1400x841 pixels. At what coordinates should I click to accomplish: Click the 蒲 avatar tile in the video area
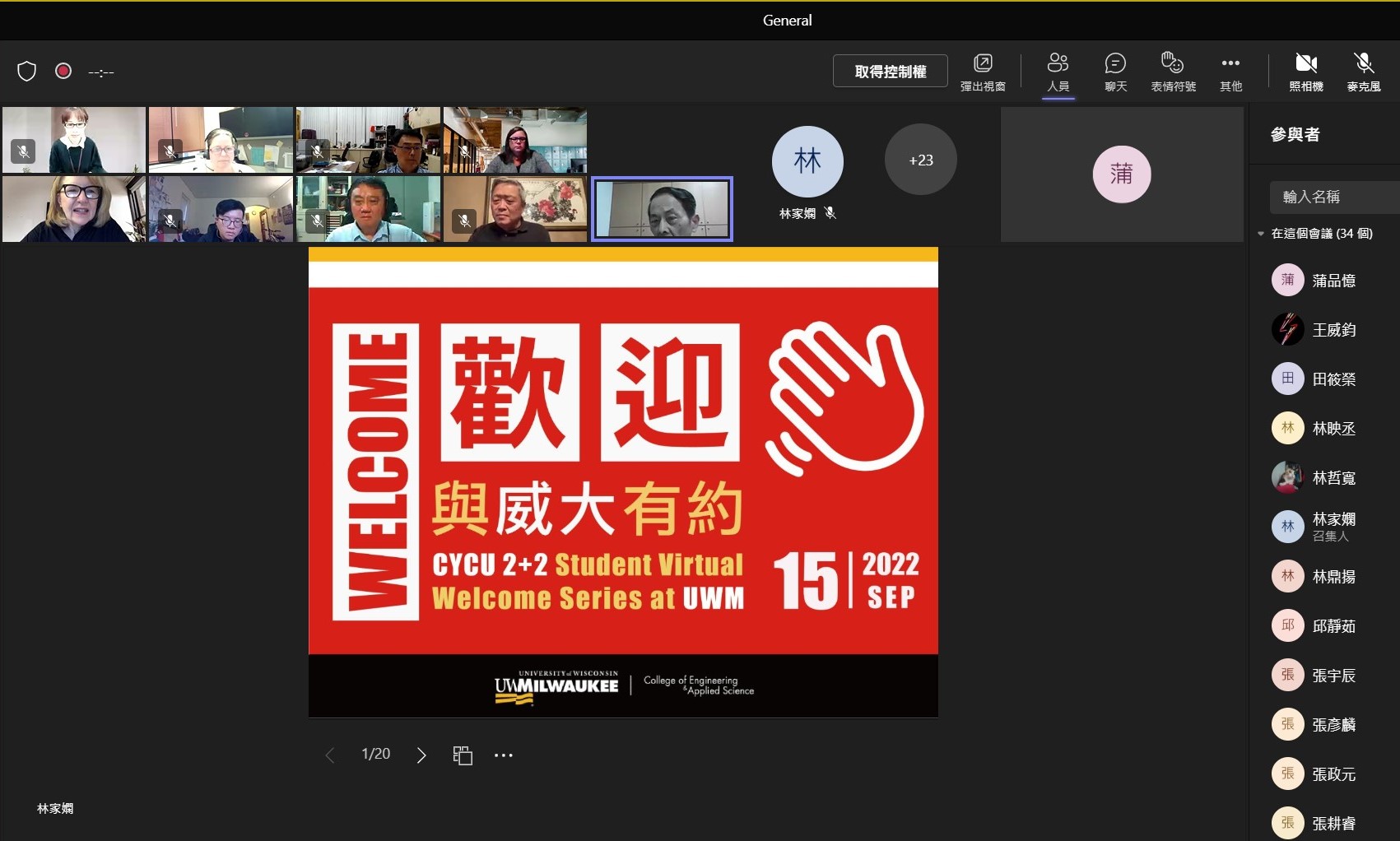[1121, 174]
